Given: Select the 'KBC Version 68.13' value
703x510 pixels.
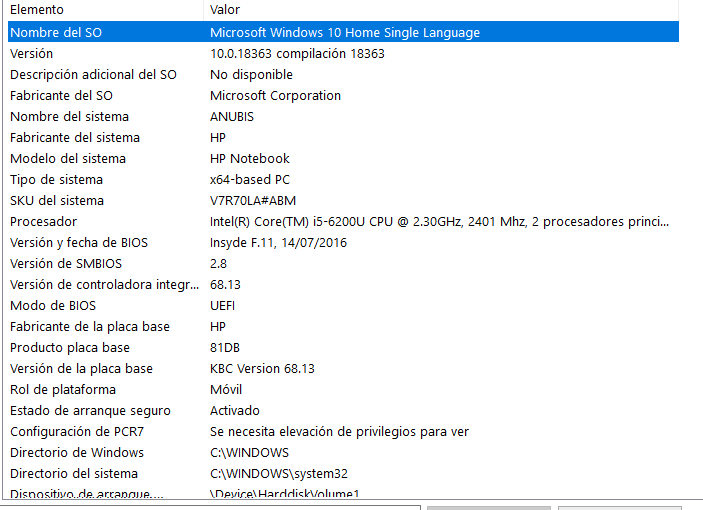Looking at the screenshot, I should click(262, 368).
